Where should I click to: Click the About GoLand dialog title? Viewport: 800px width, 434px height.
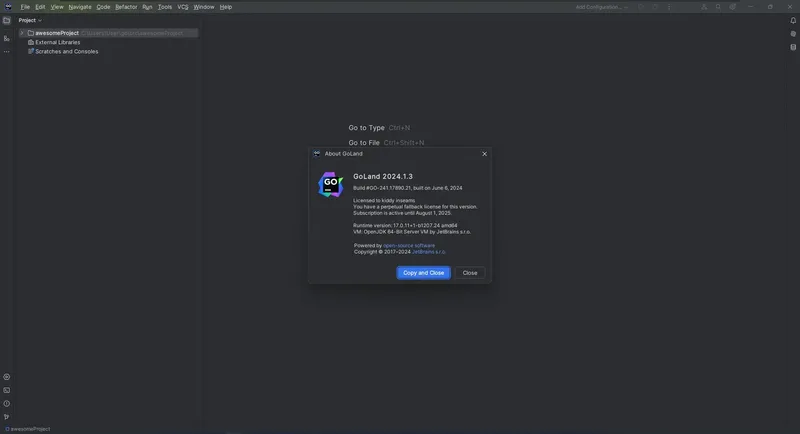tap(343, 154)
